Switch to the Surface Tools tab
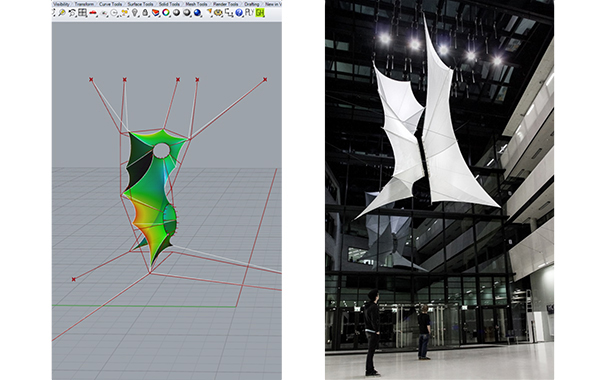Screen dimensions: 607x380 point(140,4)
